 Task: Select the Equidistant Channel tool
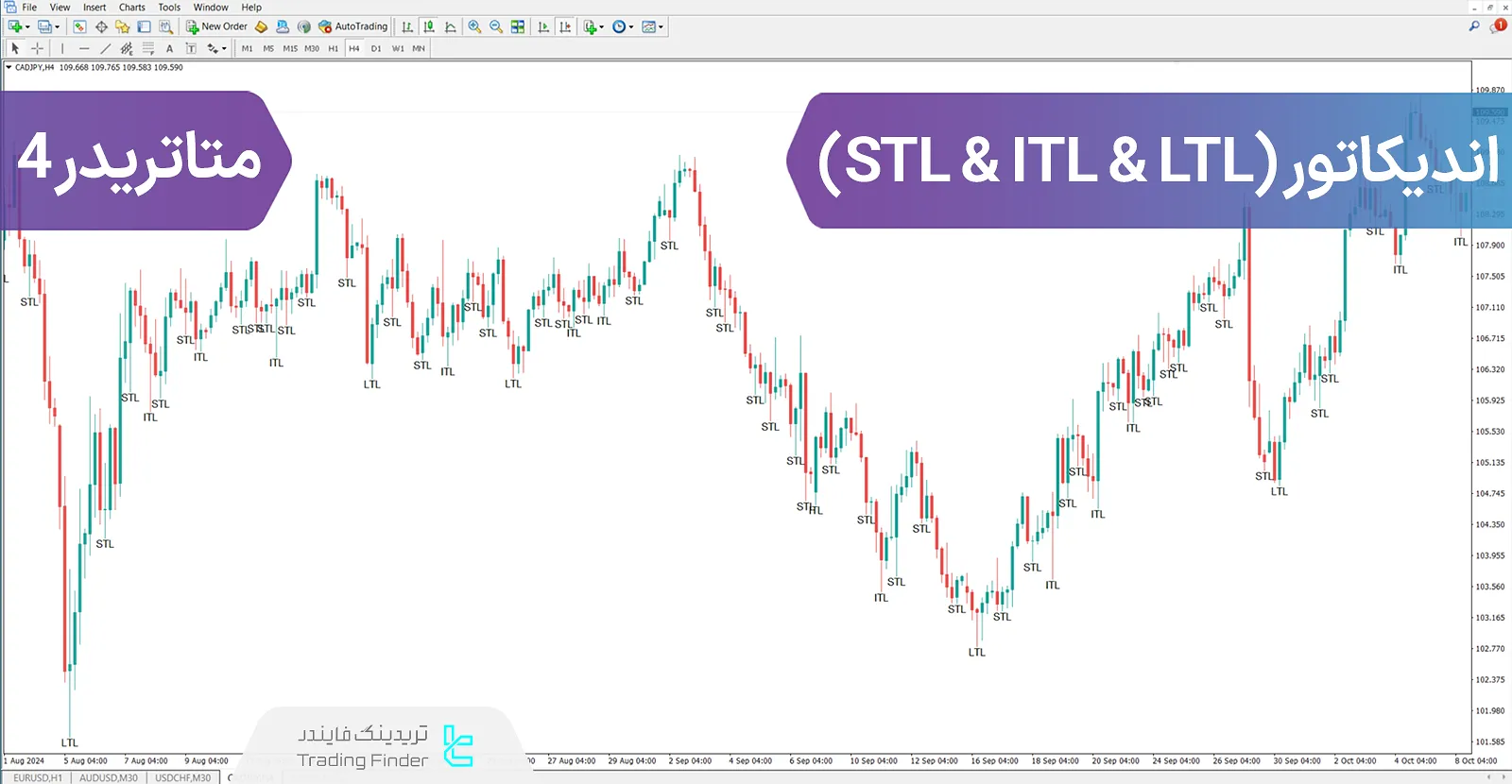[127, 48]
